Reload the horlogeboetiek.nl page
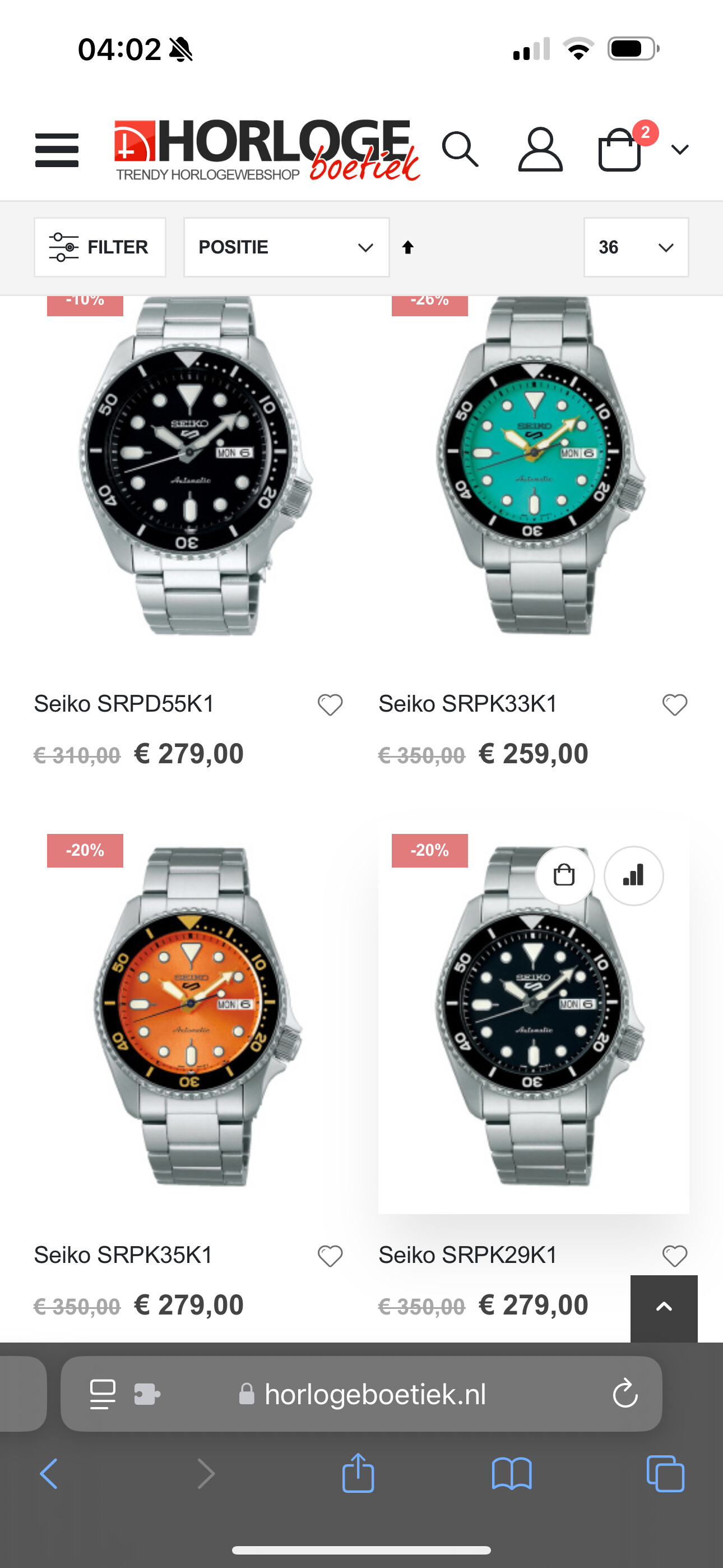Screen dimensions: 723x1568 coord(625,1394)
